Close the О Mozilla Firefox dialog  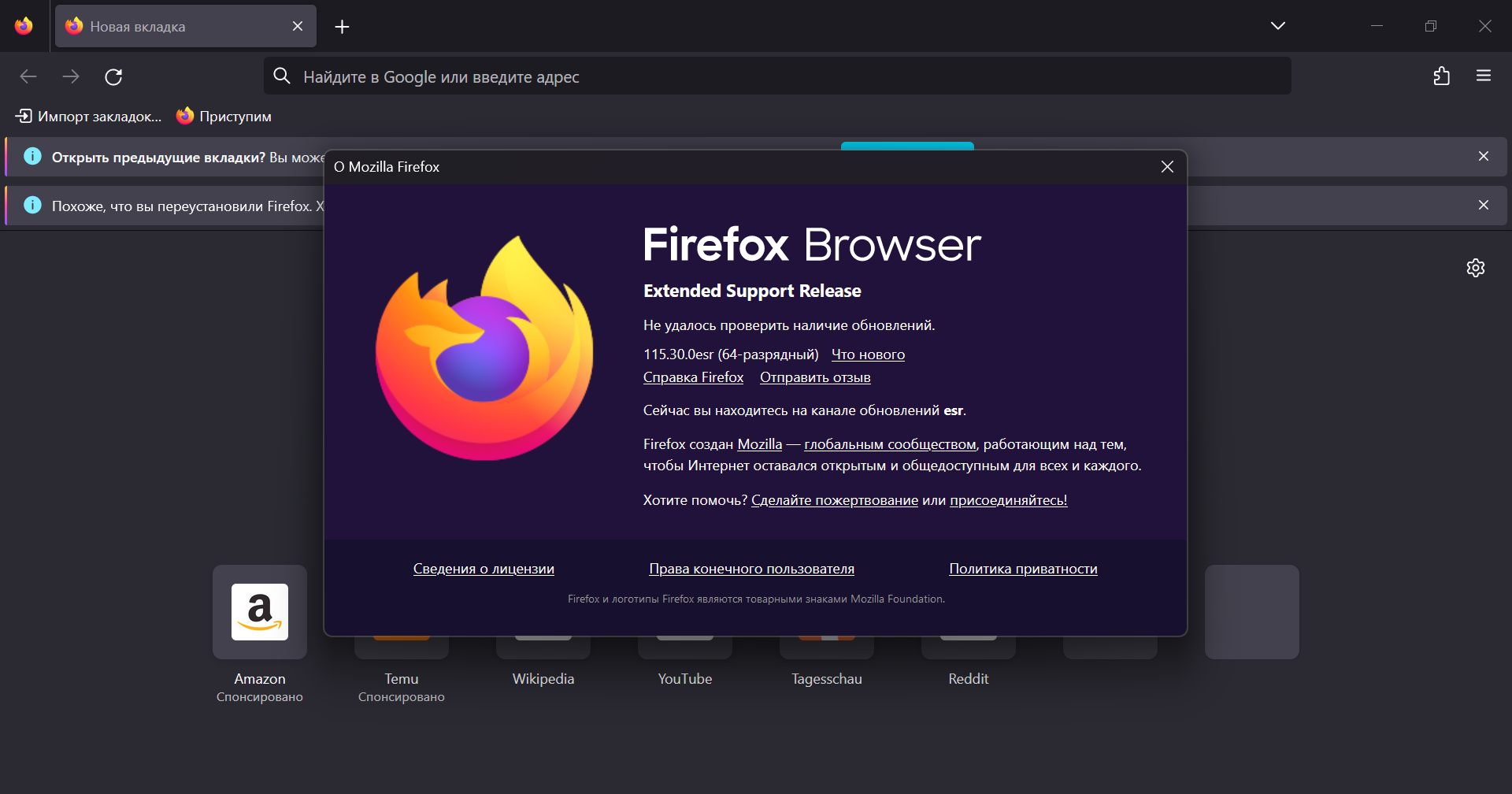coord(1167,166)
